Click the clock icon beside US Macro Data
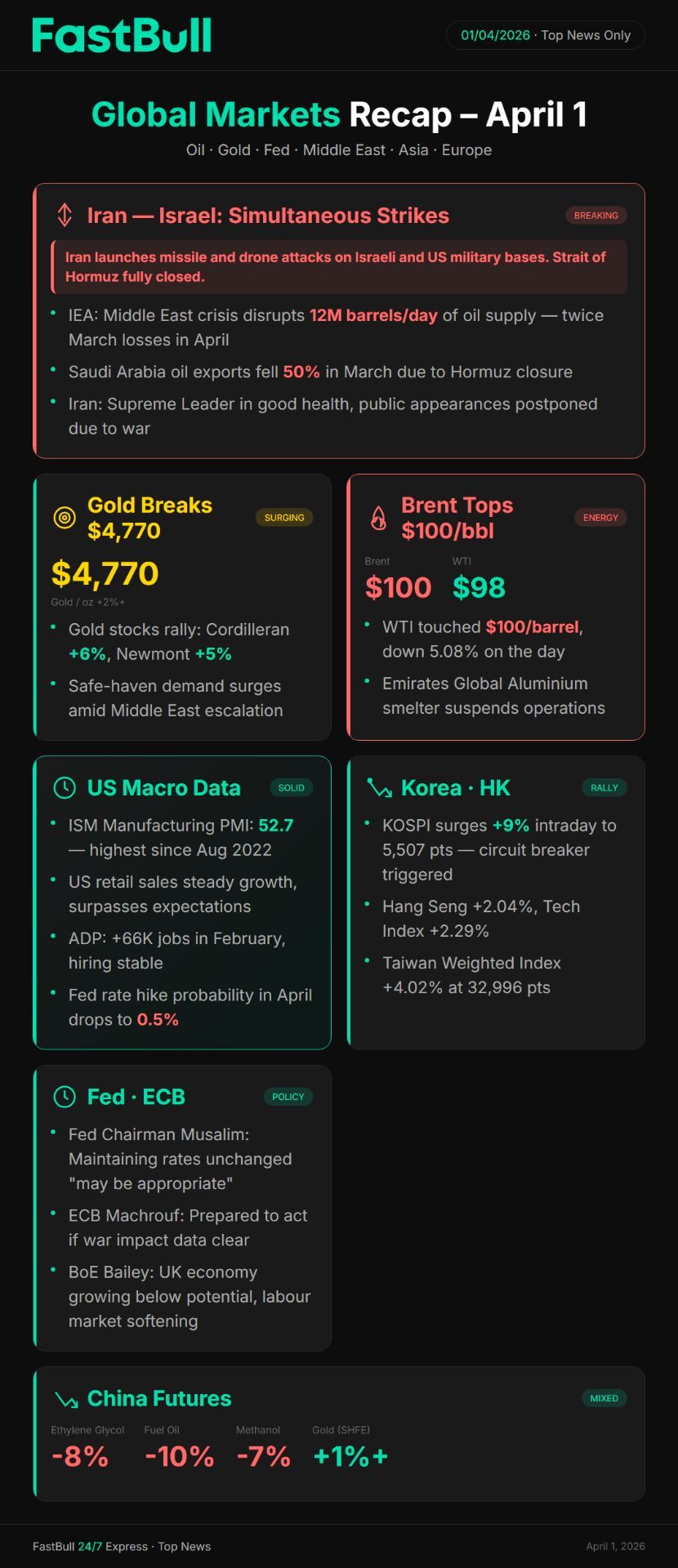The image size is (678, 1568). point(65,788)
